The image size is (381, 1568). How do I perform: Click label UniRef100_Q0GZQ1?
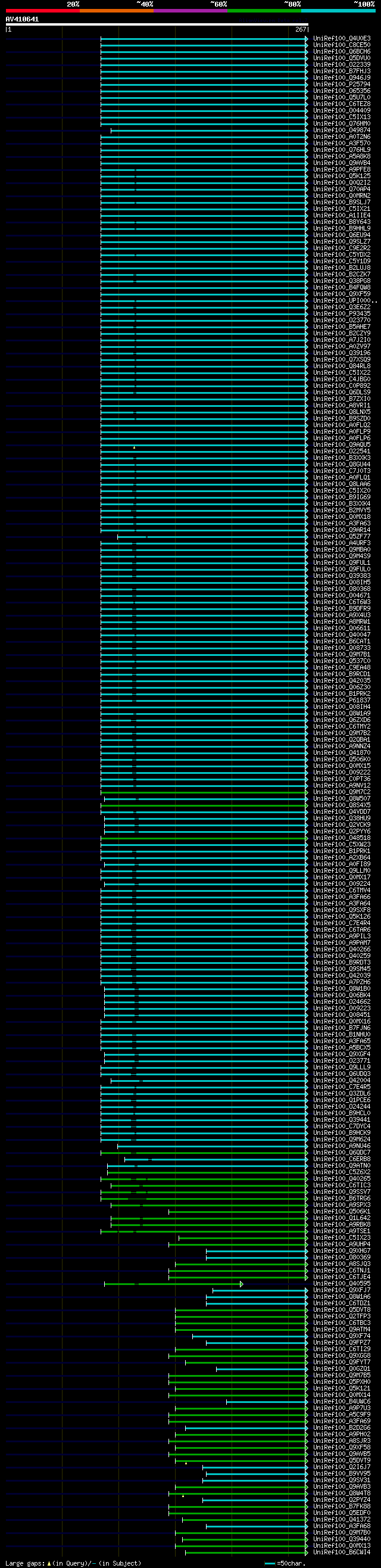pos(342,1368)
